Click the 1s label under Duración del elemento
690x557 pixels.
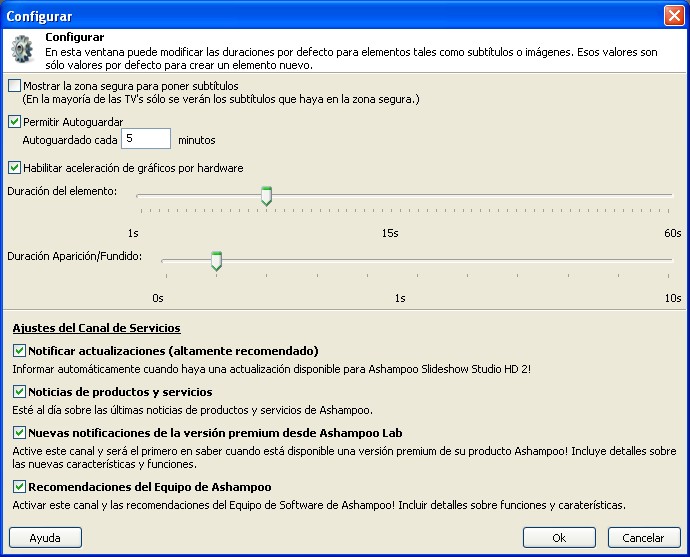133,233
